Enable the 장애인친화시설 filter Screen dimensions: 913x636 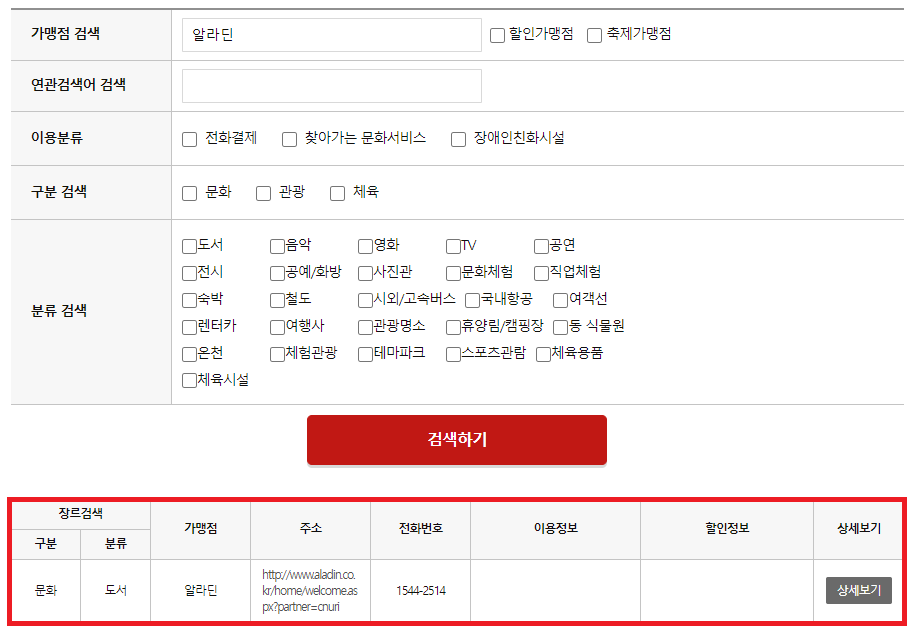[x=459, y=139]
